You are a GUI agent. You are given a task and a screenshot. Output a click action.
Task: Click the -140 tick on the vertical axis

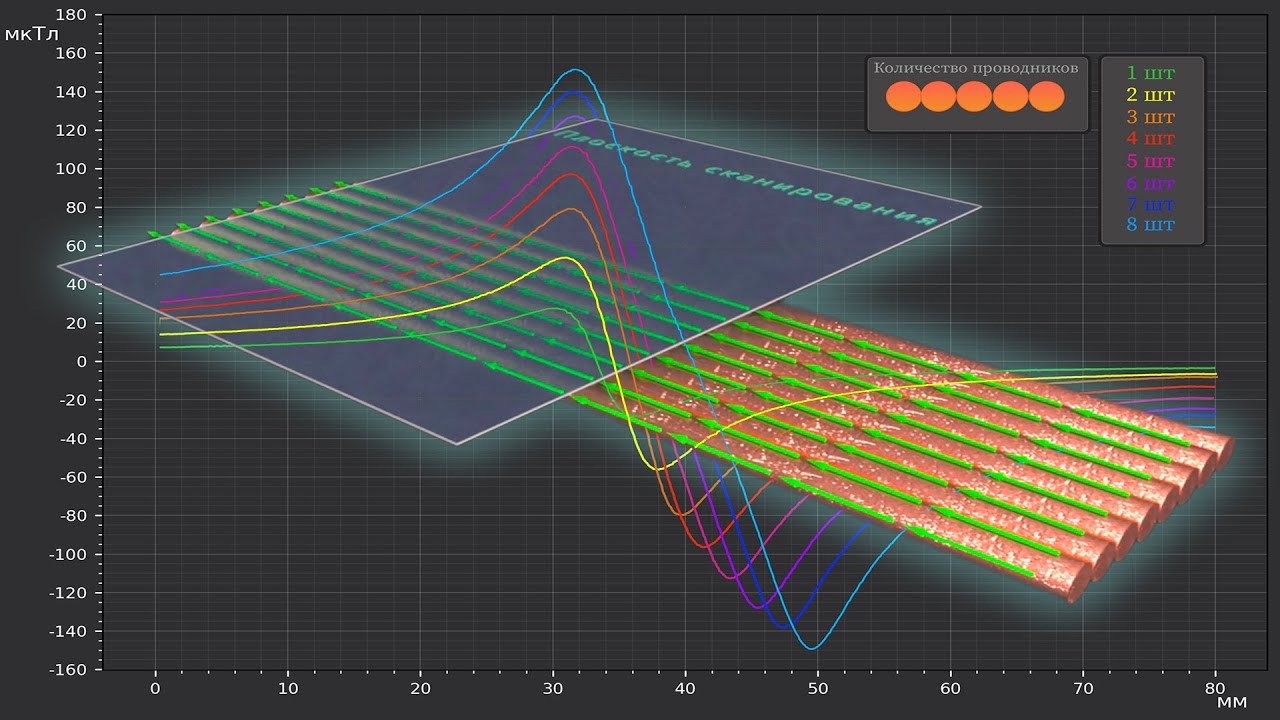pos(67,632)
